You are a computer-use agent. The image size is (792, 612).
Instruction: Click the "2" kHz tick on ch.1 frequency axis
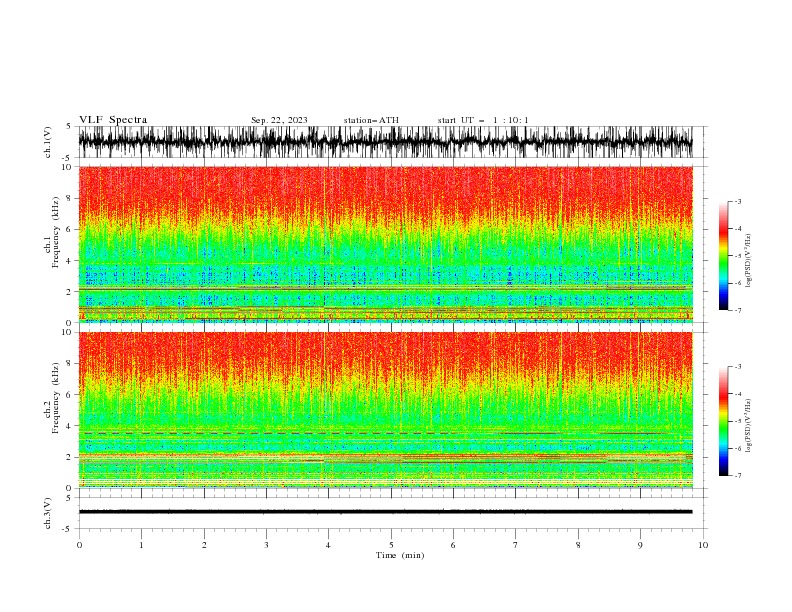click(70, 291)
